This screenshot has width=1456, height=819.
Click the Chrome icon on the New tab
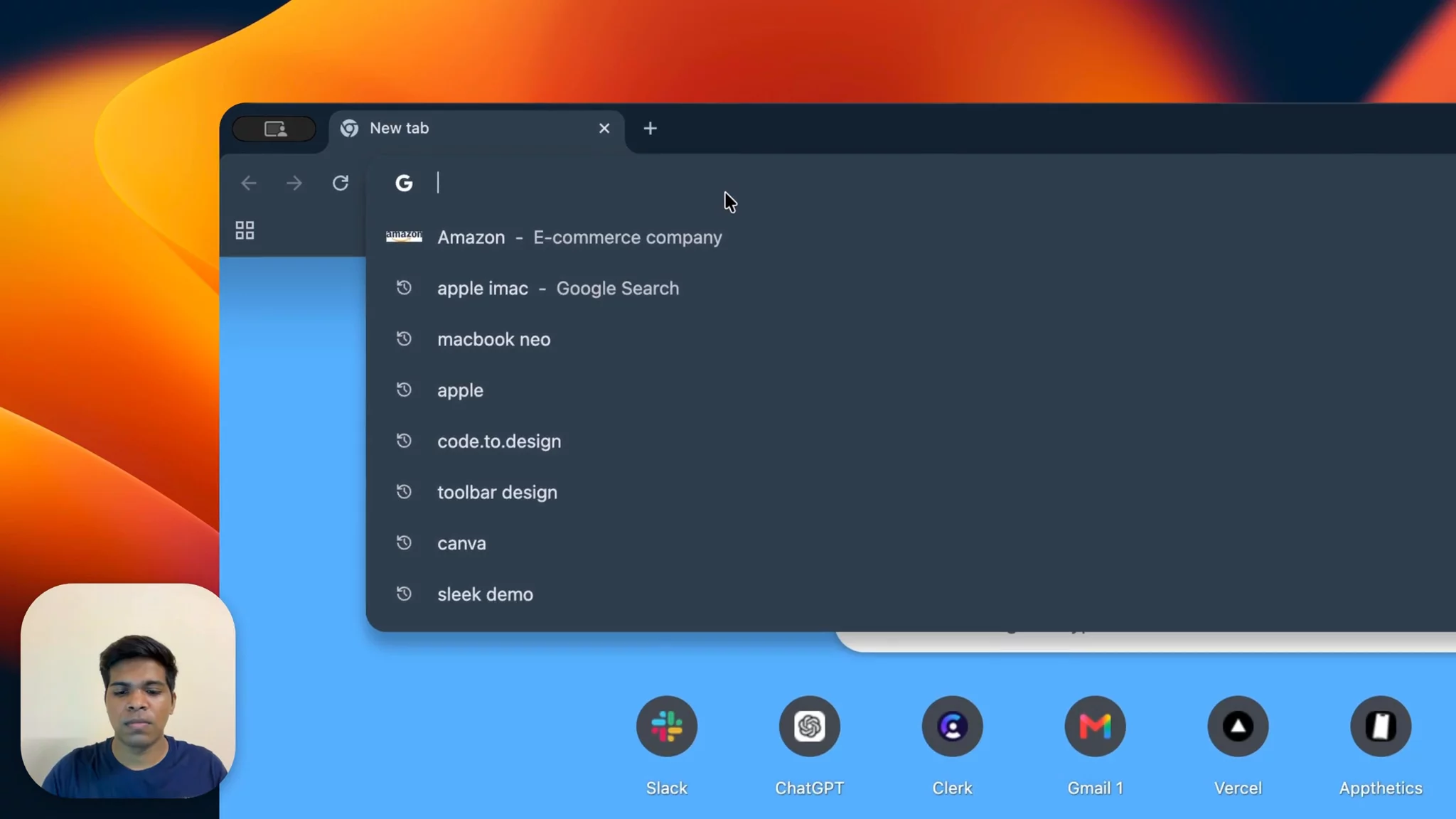(x=349, y=129)
